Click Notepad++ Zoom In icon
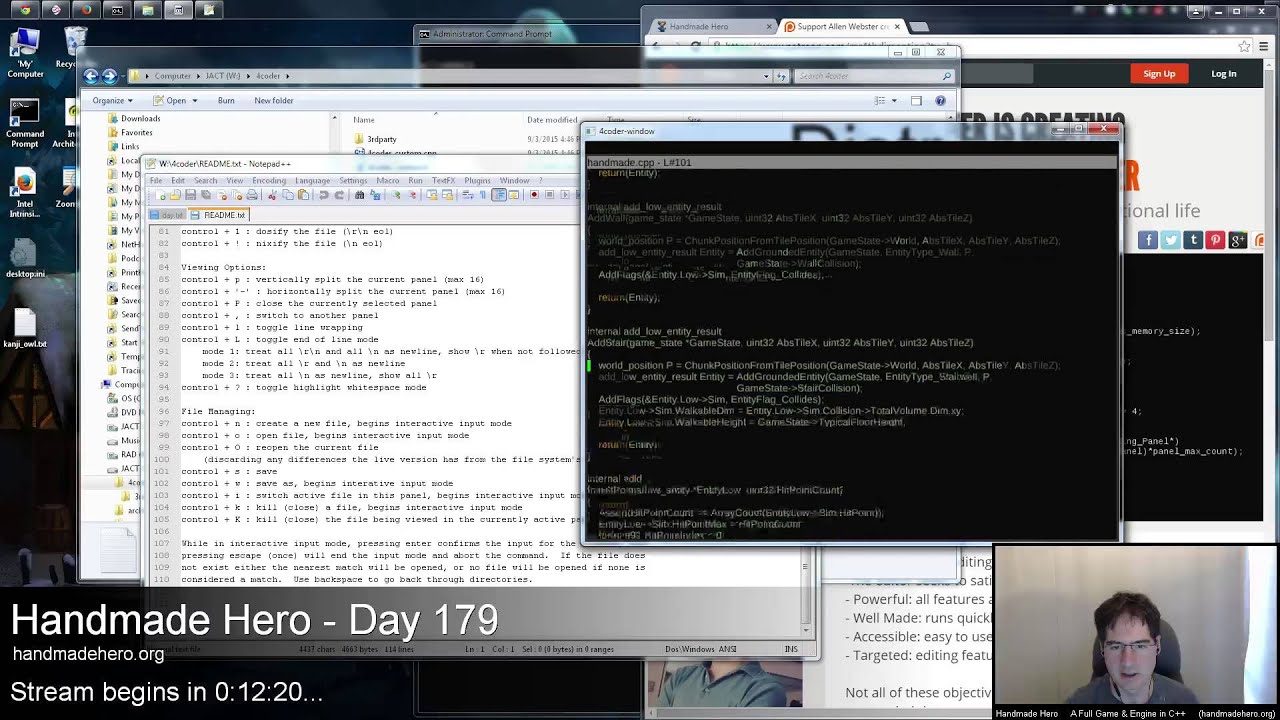This screenshot has height=720, width=1280. [397, 195]
